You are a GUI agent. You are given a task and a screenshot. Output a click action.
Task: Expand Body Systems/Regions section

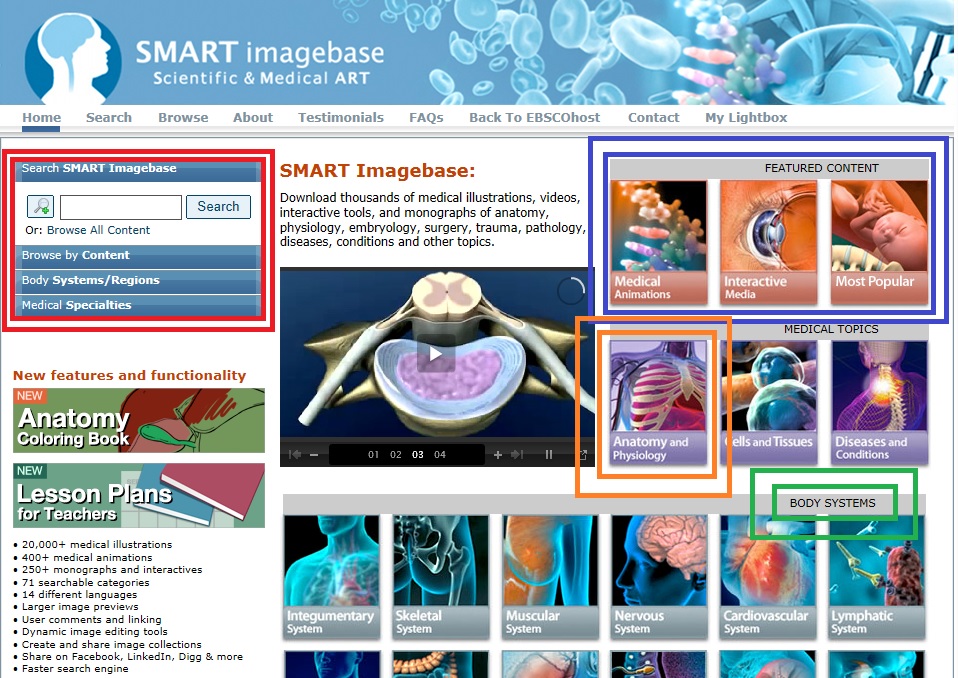(138, 280)
